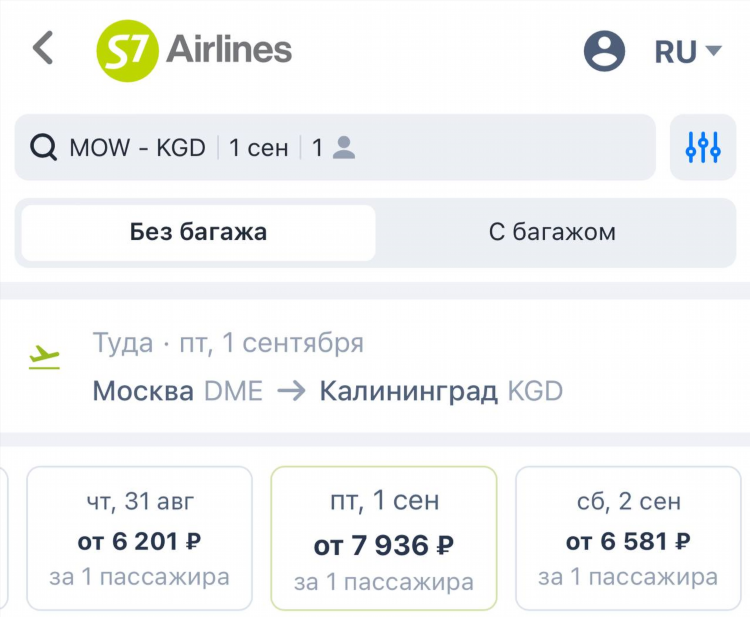Tap the search magnifier icon

pos(44,147)
